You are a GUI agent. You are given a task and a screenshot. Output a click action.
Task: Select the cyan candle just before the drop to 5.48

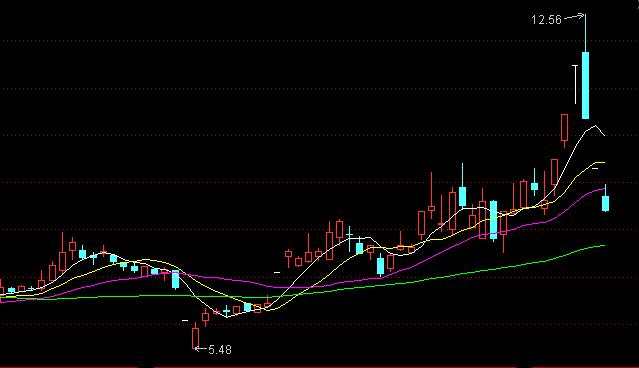click(176, 280)
